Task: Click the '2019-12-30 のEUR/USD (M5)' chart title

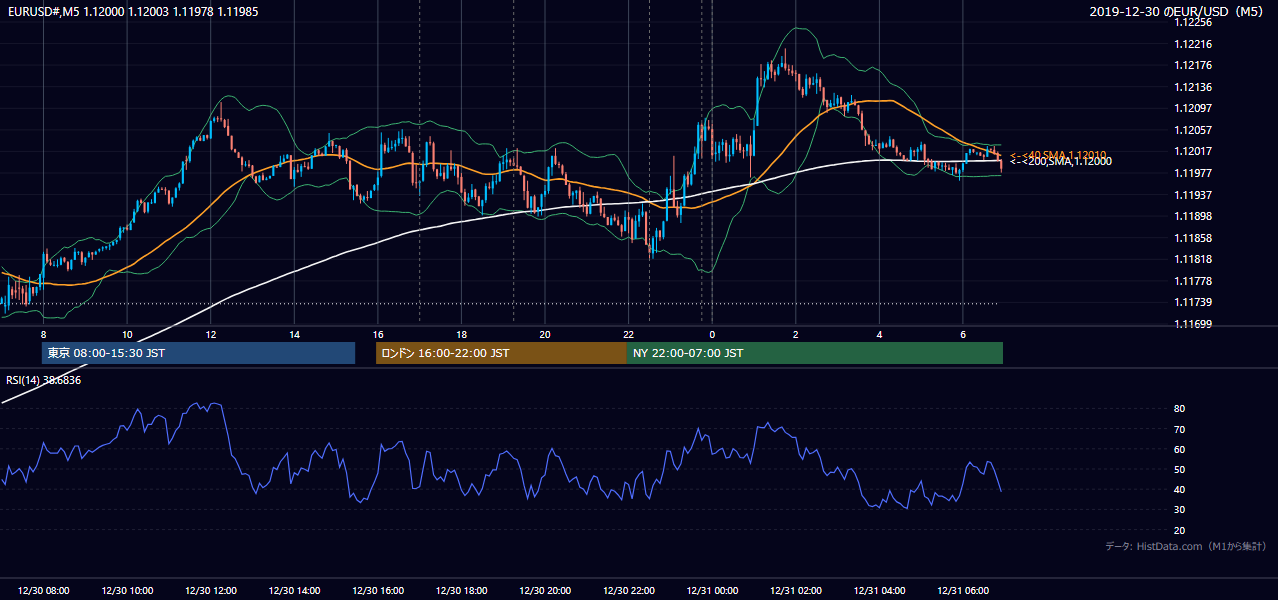Action: [x=1178, y=11]
